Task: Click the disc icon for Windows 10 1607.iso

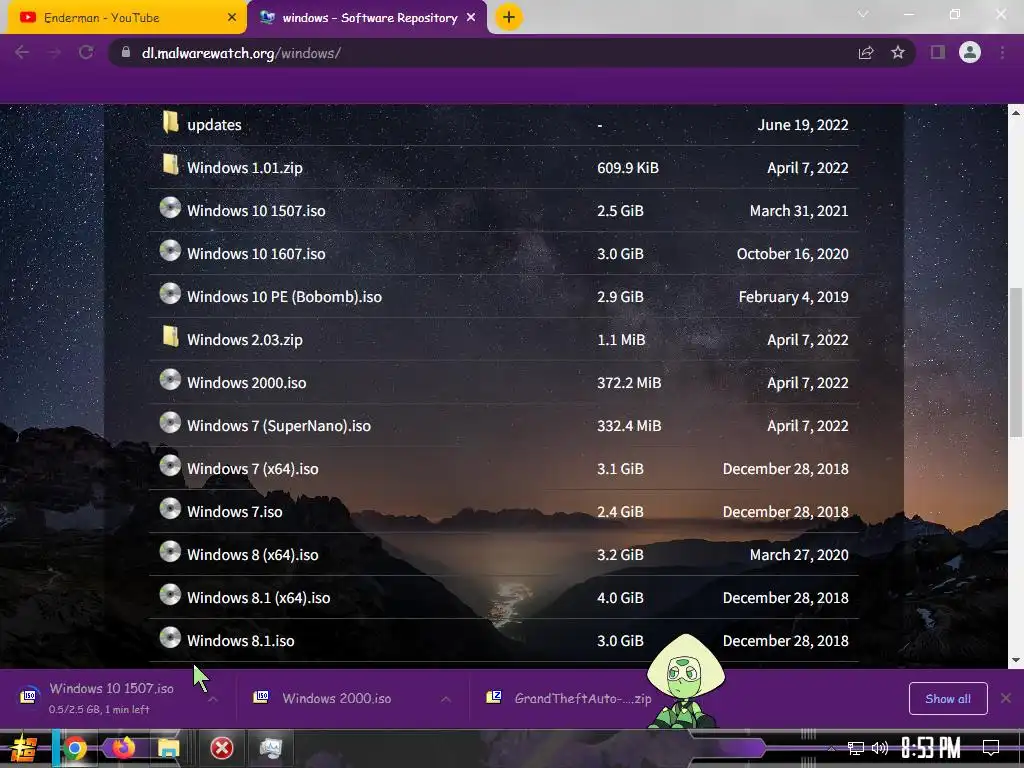Action: coord(170,251)
